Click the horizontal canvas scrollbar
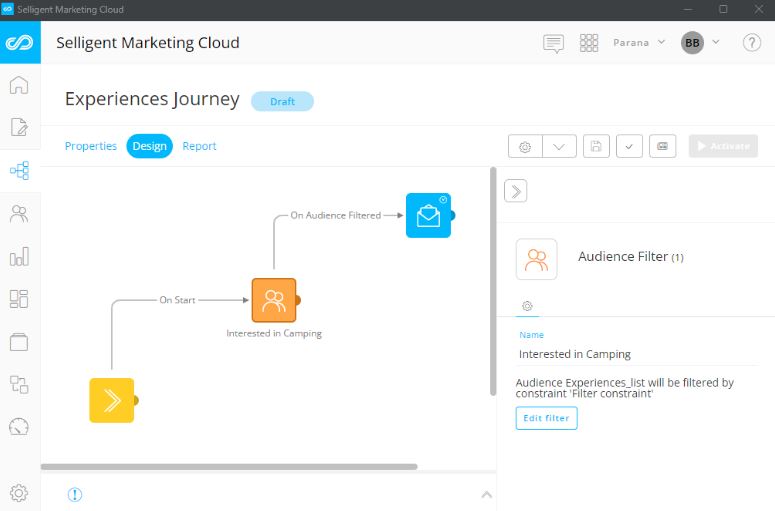Viewport: 775px width, 511px height. 229,467
